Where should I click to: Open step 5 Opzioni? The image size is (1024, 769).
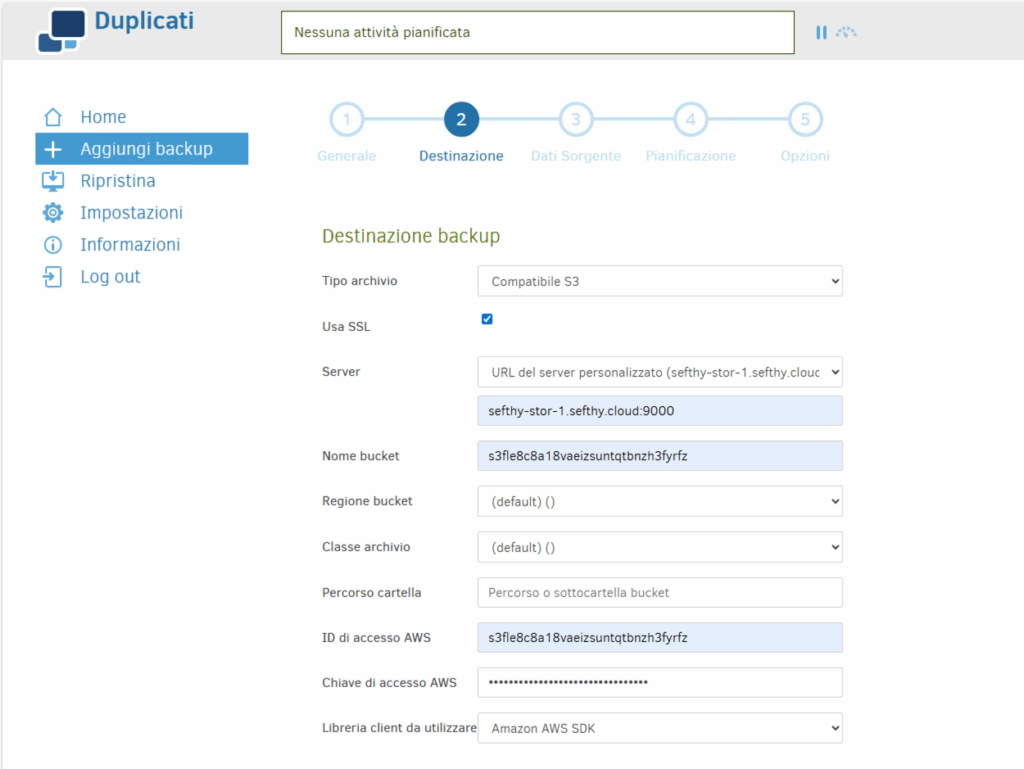tap(805, 120)
